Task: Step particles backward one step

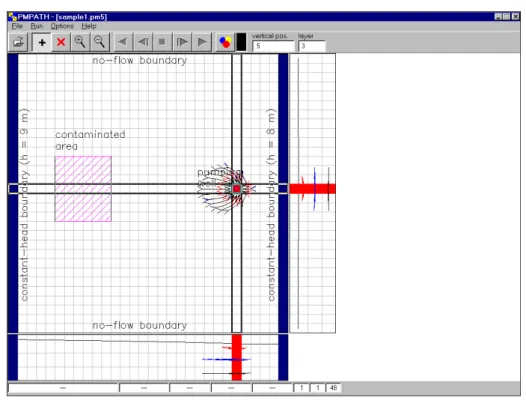Action: pyautogui.click(x=143, y=42)
